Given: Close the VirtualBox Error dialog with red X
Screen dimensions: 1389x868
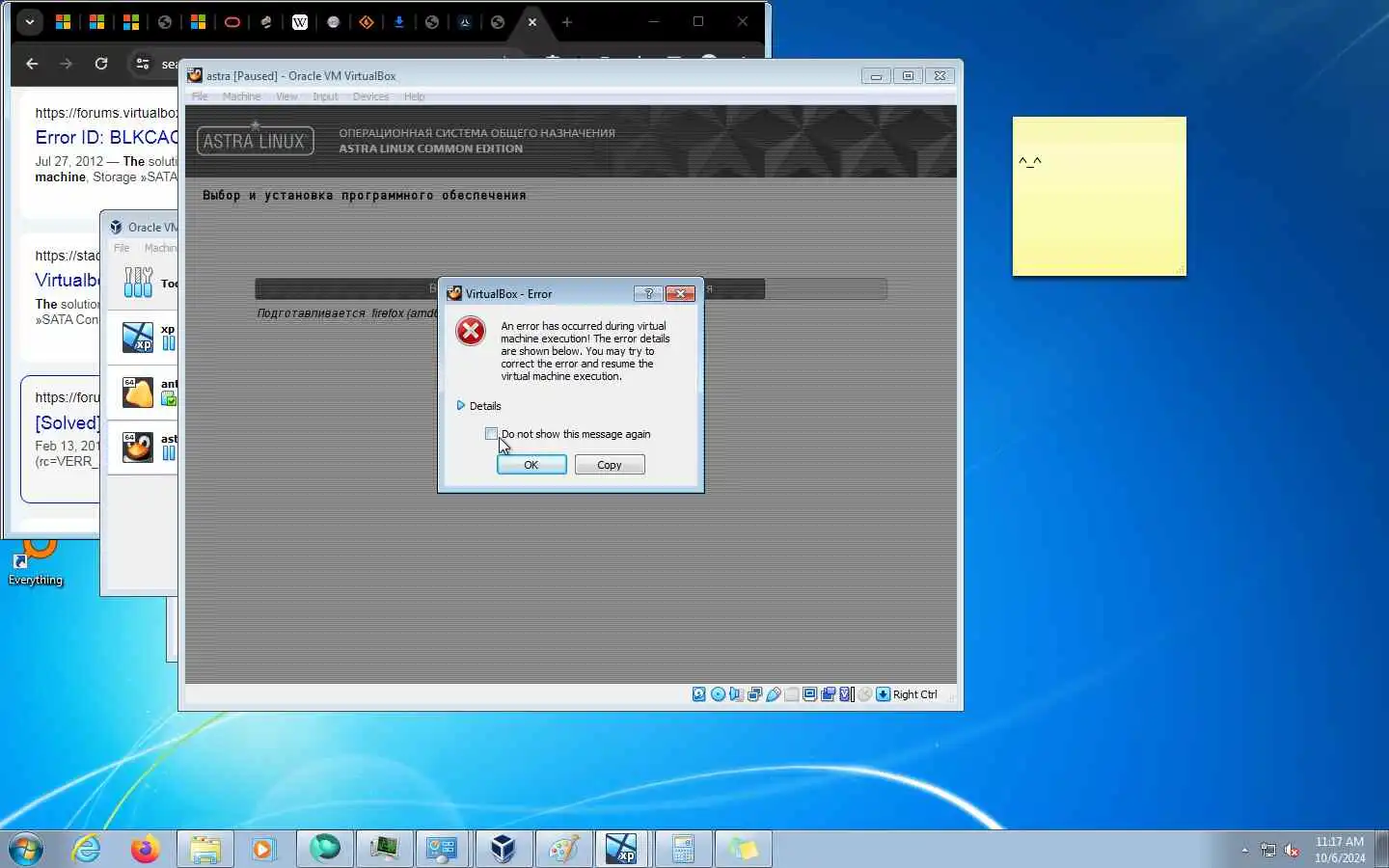Looking at the screenshot, I should point(680,293).
